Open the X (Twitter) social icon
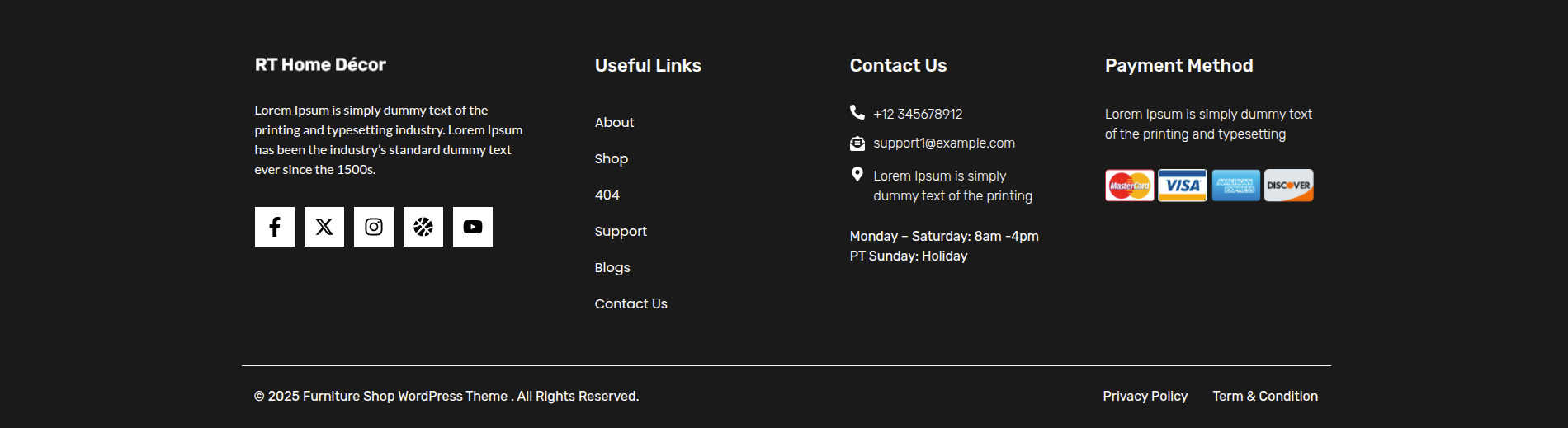 [324, 227]
